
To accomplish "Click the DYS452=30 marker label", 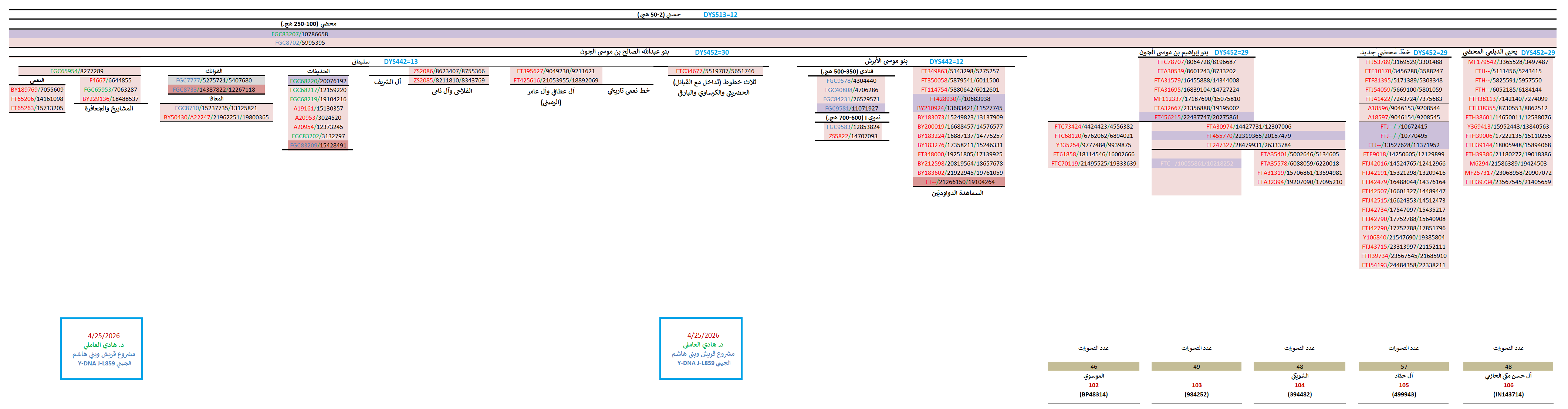I will click(x=712, y=53).
